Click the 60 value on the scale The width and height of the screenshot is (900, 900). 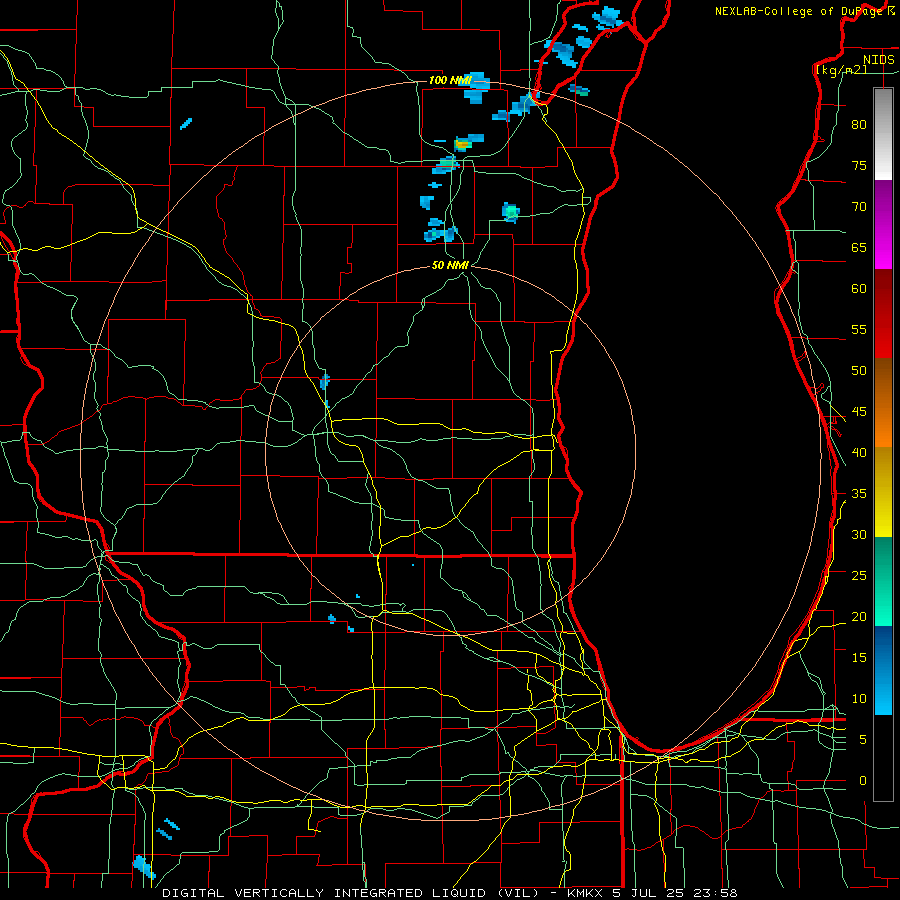click(859, 289)
